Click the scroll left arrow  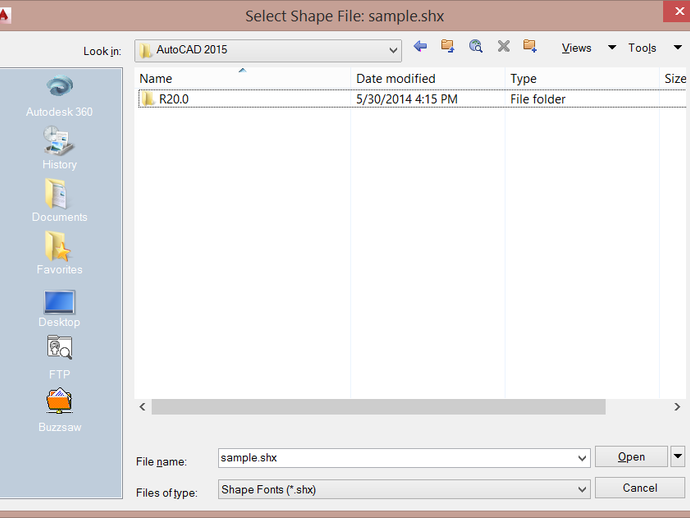[142, 407]
